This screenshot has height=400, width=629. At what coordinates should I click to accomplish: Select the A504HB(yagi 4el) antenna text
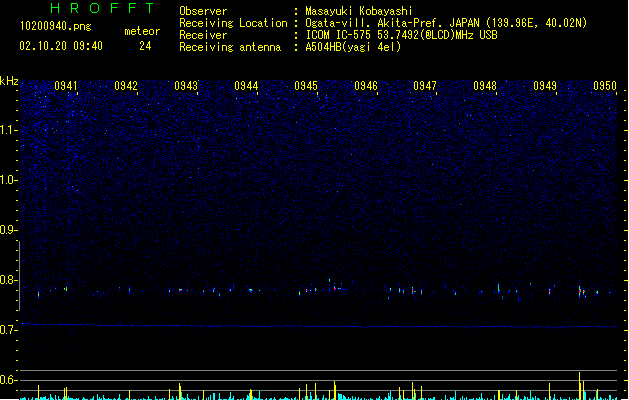tap(353, 47)
